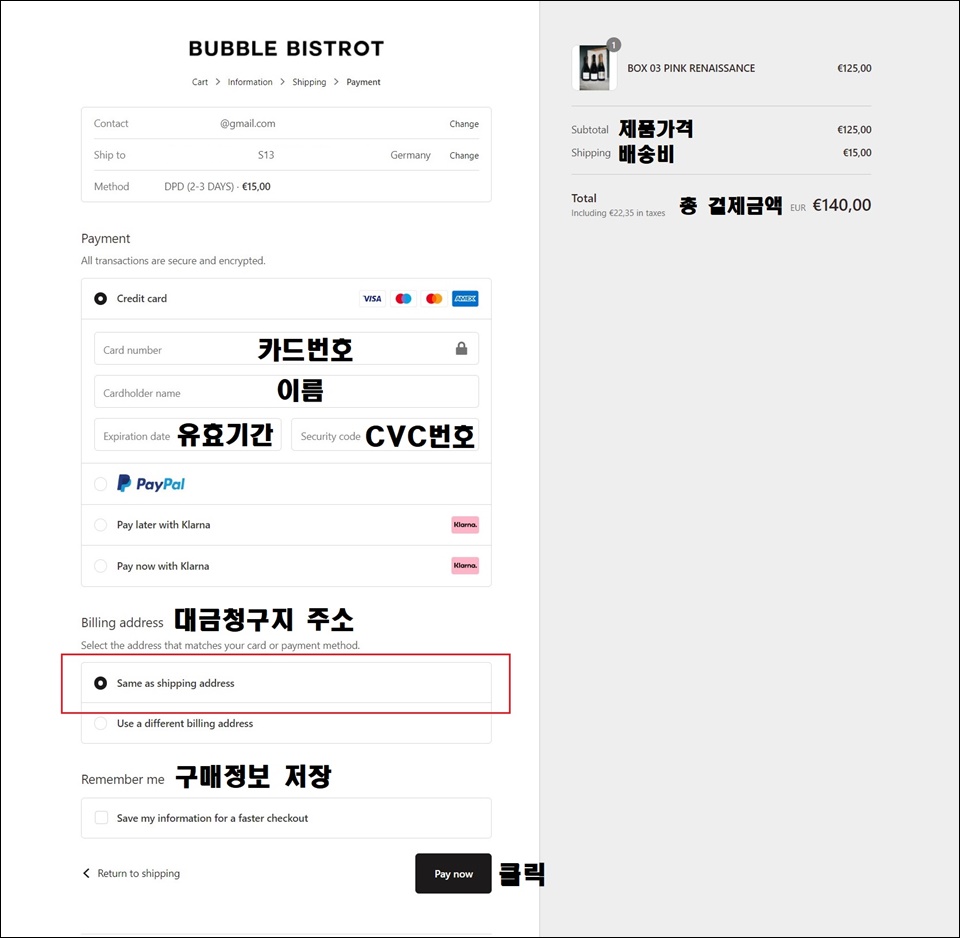Click the PayPal logo
The height and width of the screenshot is (938, 960).
click(151, 484)
